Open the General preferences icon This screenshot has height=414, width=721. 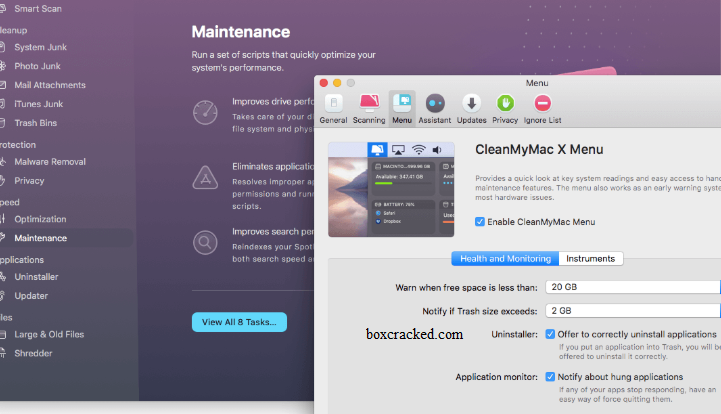click(334, 103)
